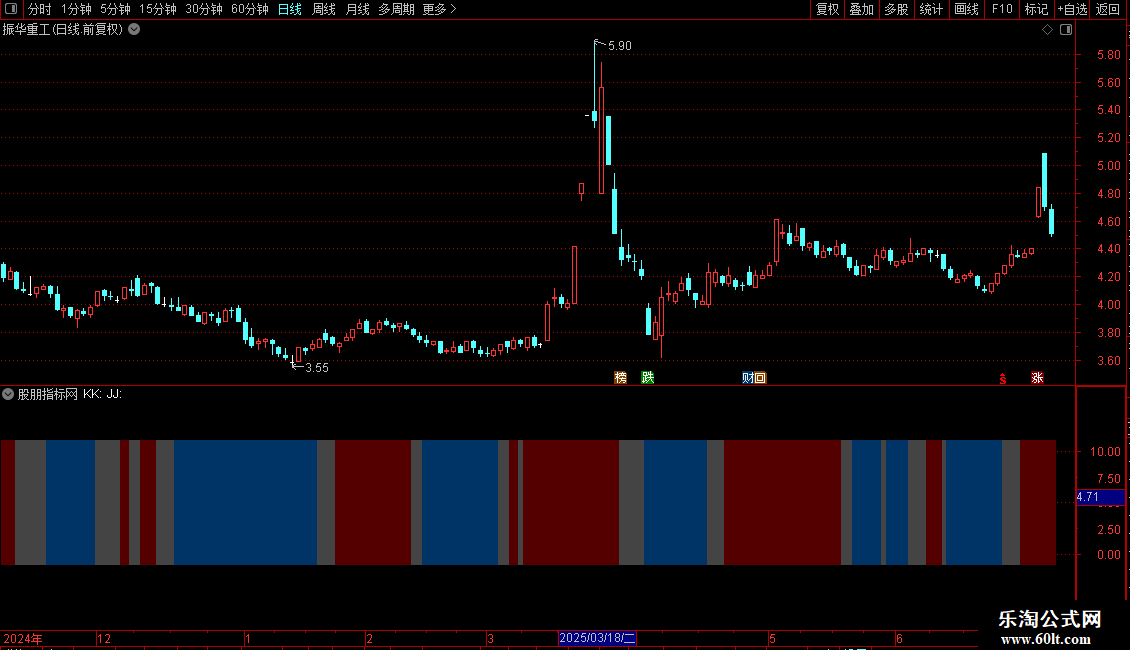This screenshot has height=650, width=1130.
Task: Click the 3.55 low price label
Action: [317, 368]
